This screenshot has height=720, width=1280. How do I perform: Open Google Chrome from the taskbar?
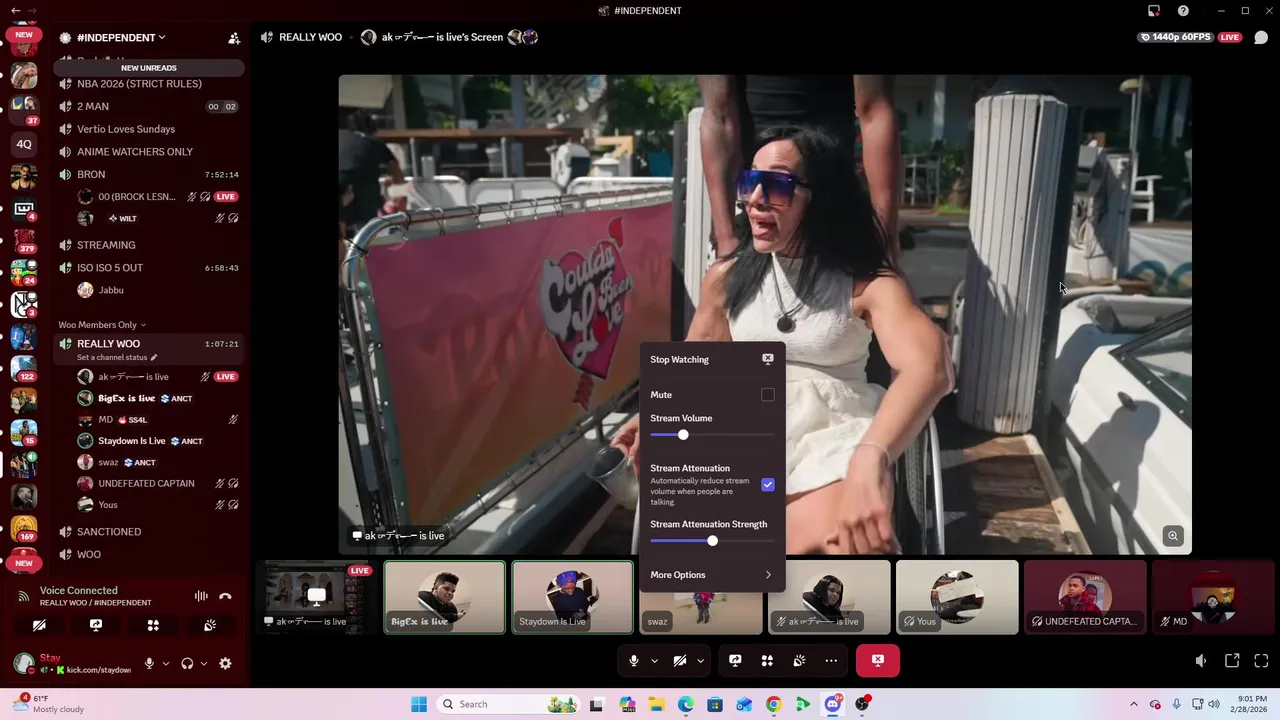[x=773, y=704]
